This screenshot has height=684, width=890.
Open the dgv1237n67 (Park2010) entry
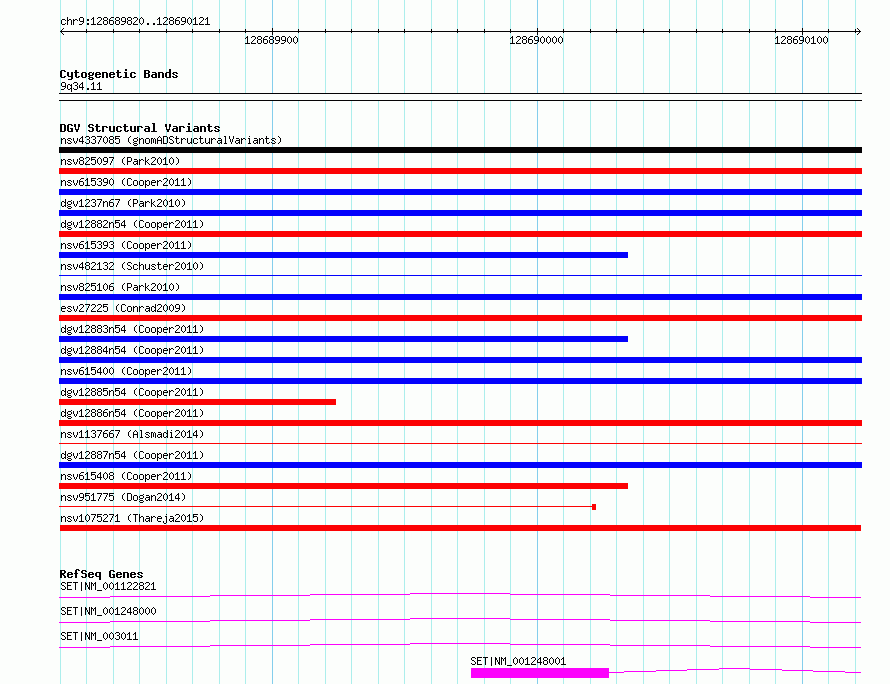click(x=123, y=203)
